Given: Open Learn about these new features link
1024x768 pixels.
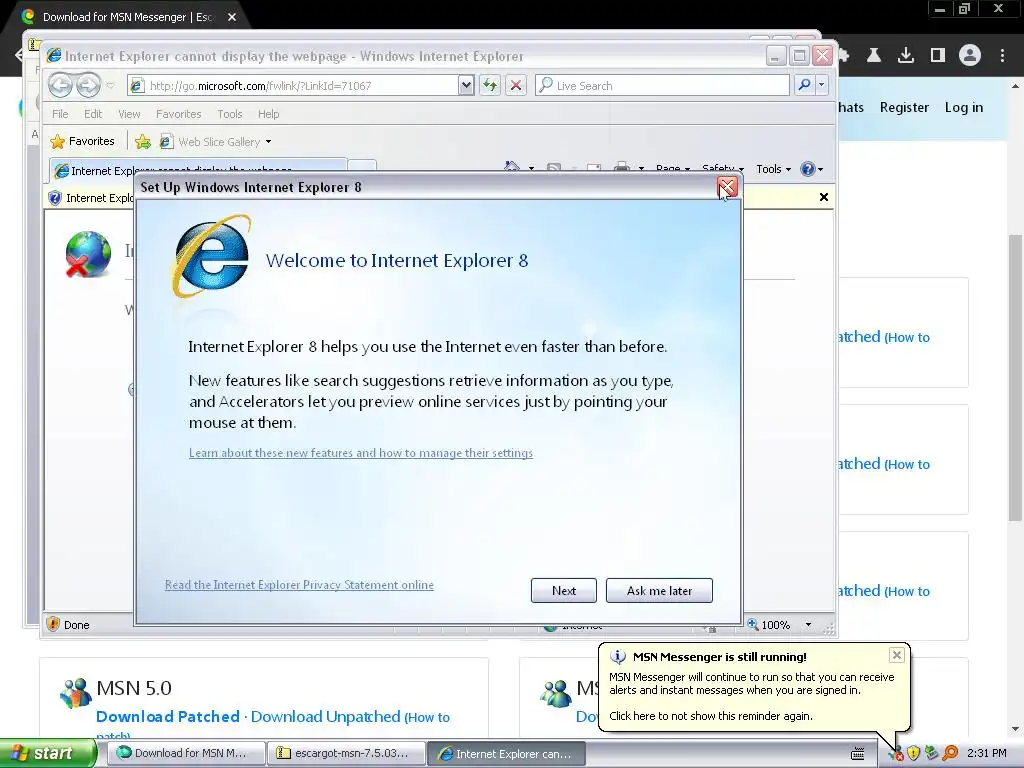Looking at the screenshot, I should 360,453.
